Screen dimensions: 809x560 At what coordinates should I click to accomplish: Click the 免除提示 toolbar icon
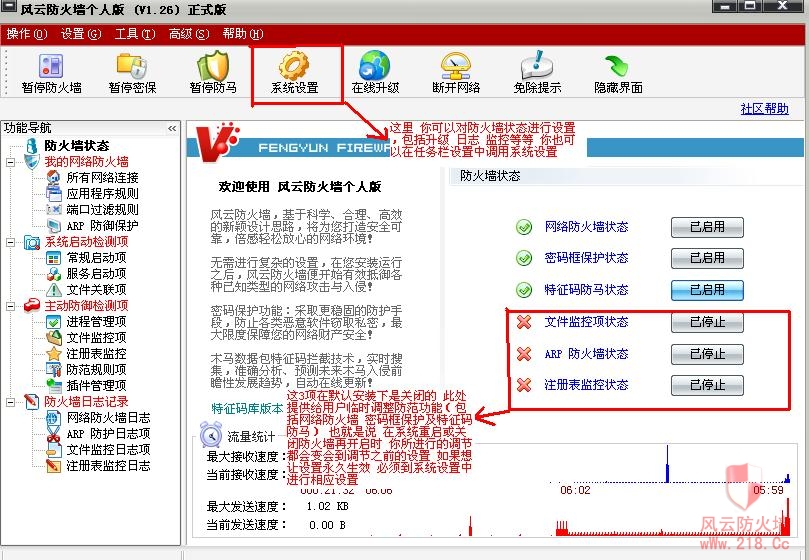(x=537, y=66)
